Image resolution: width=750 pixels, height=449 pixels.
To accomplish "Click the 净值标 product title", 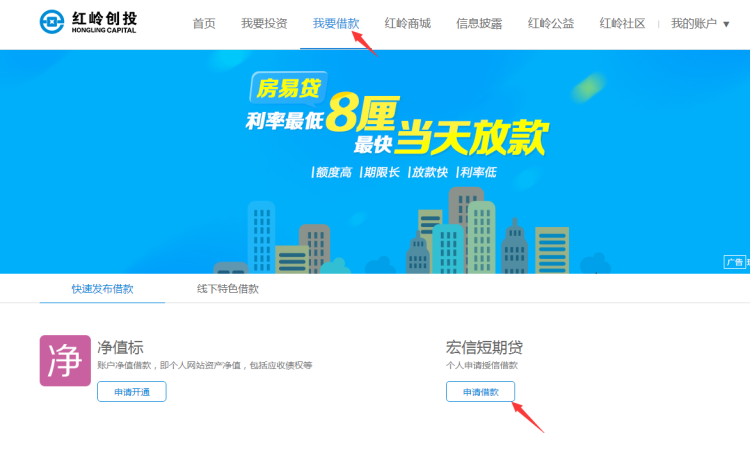I will coord(120,347).
